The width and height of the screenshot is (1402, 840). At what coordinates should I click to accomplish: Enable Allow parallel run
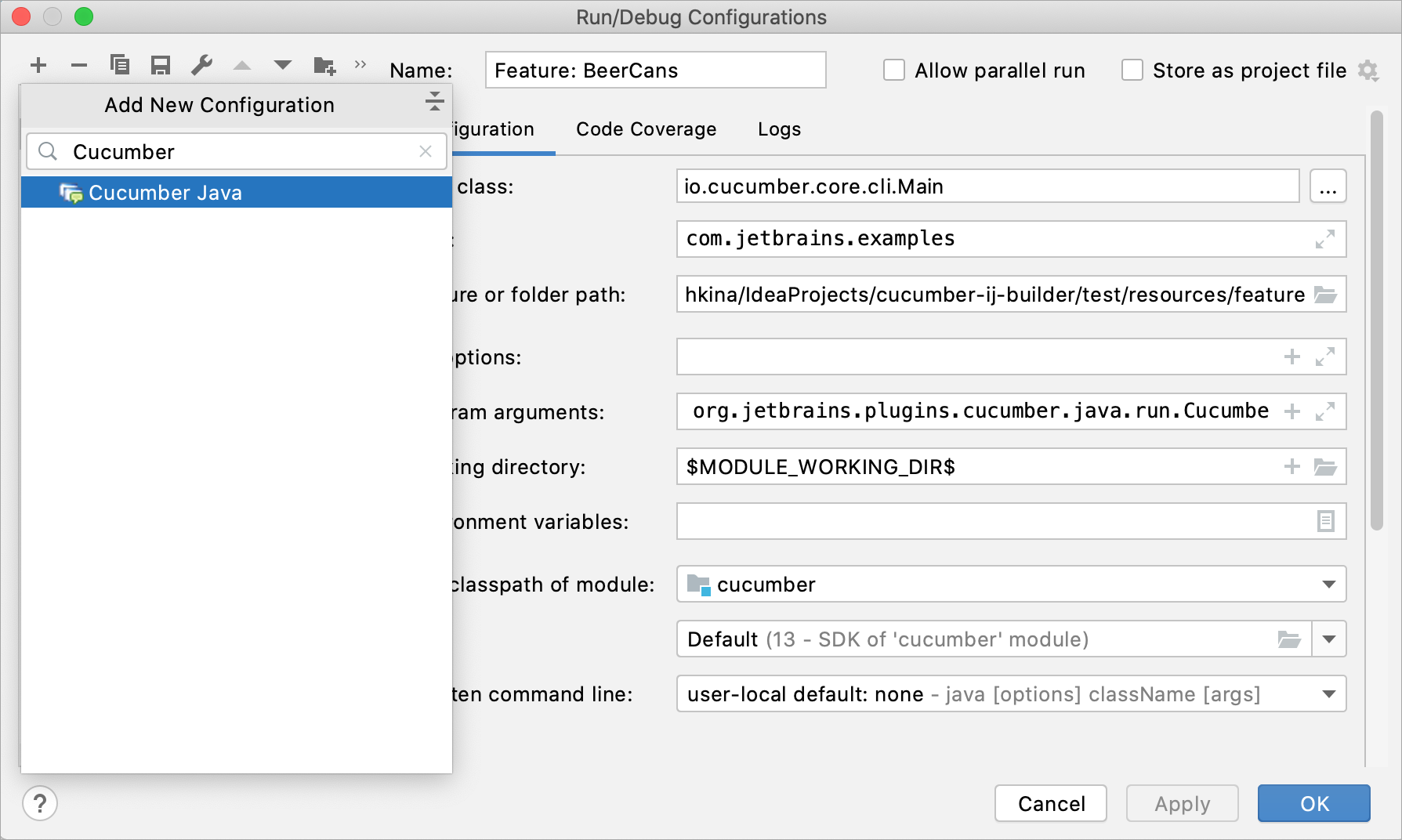[893, 70]
